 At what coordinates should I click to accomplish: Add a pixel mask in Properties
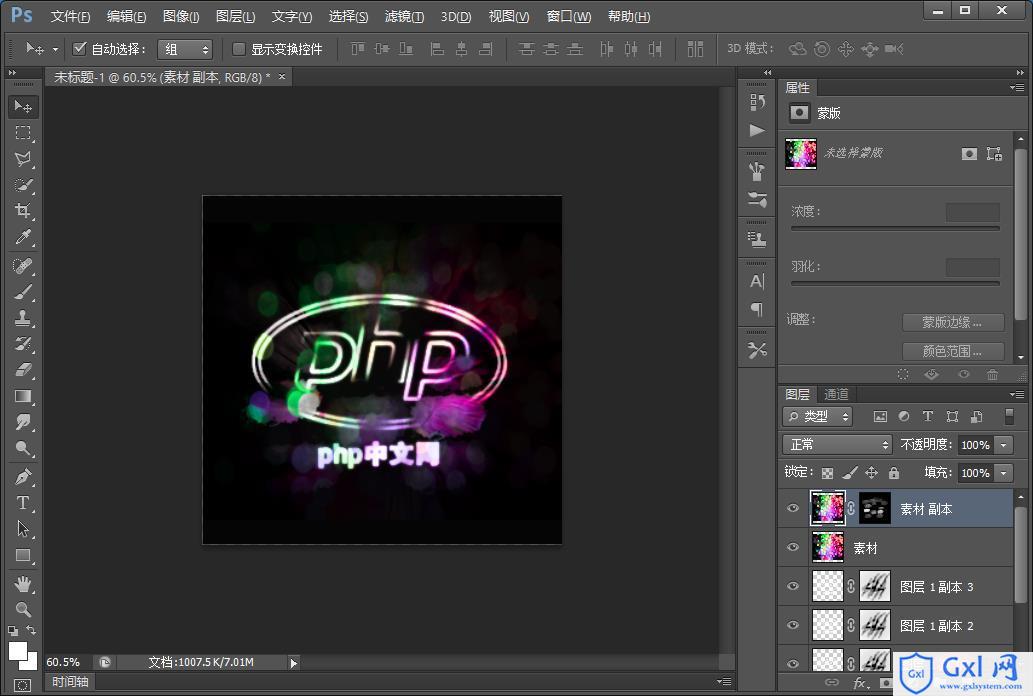tap(969, 154)
